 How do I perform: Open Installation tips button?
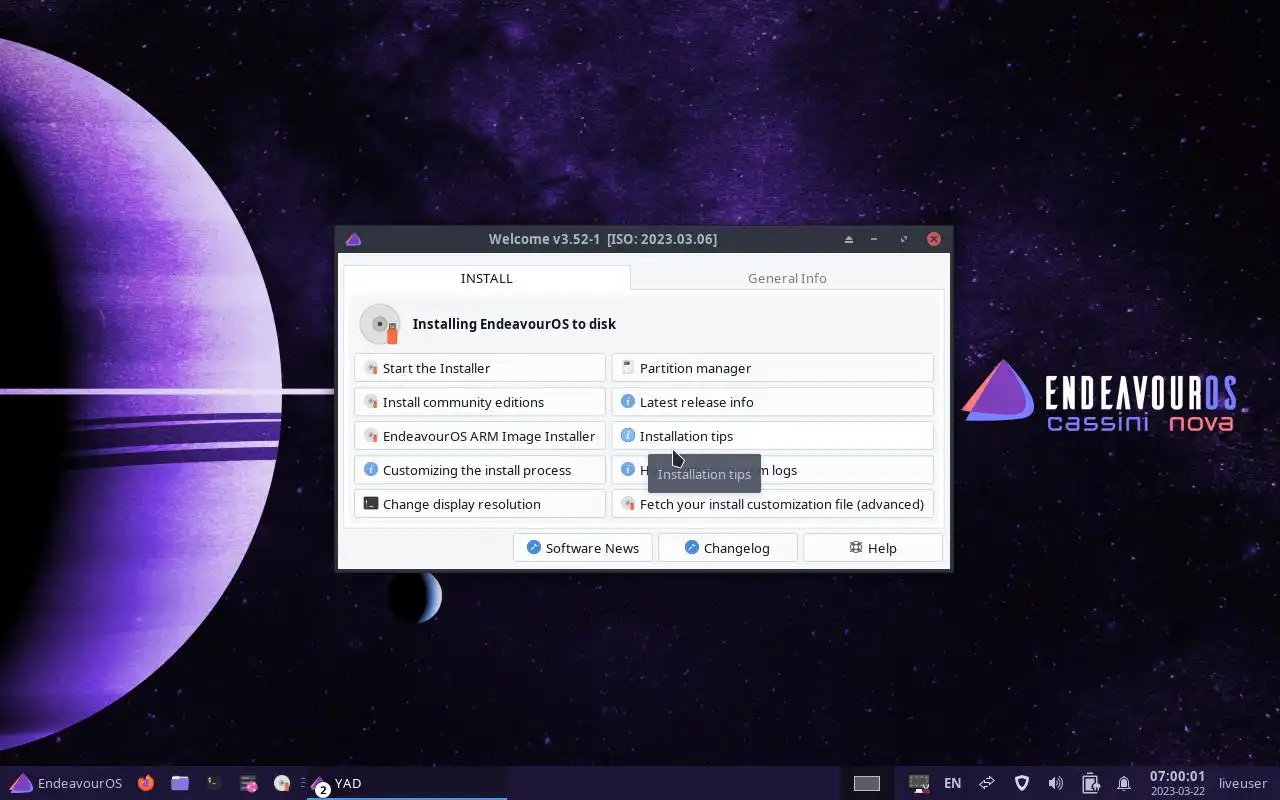point(772,436)
